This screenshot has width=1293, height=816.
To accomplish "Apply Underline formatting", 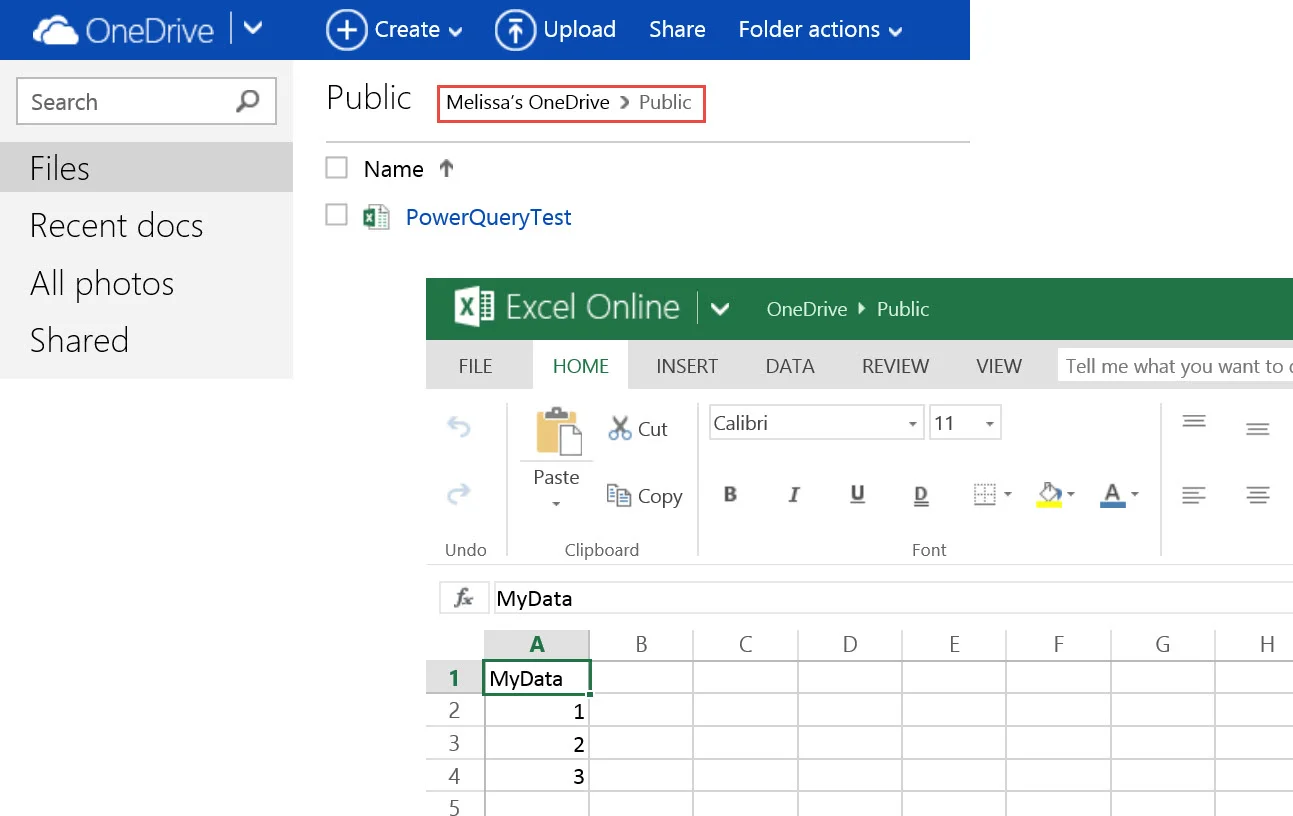I will (x=857, y=494).
